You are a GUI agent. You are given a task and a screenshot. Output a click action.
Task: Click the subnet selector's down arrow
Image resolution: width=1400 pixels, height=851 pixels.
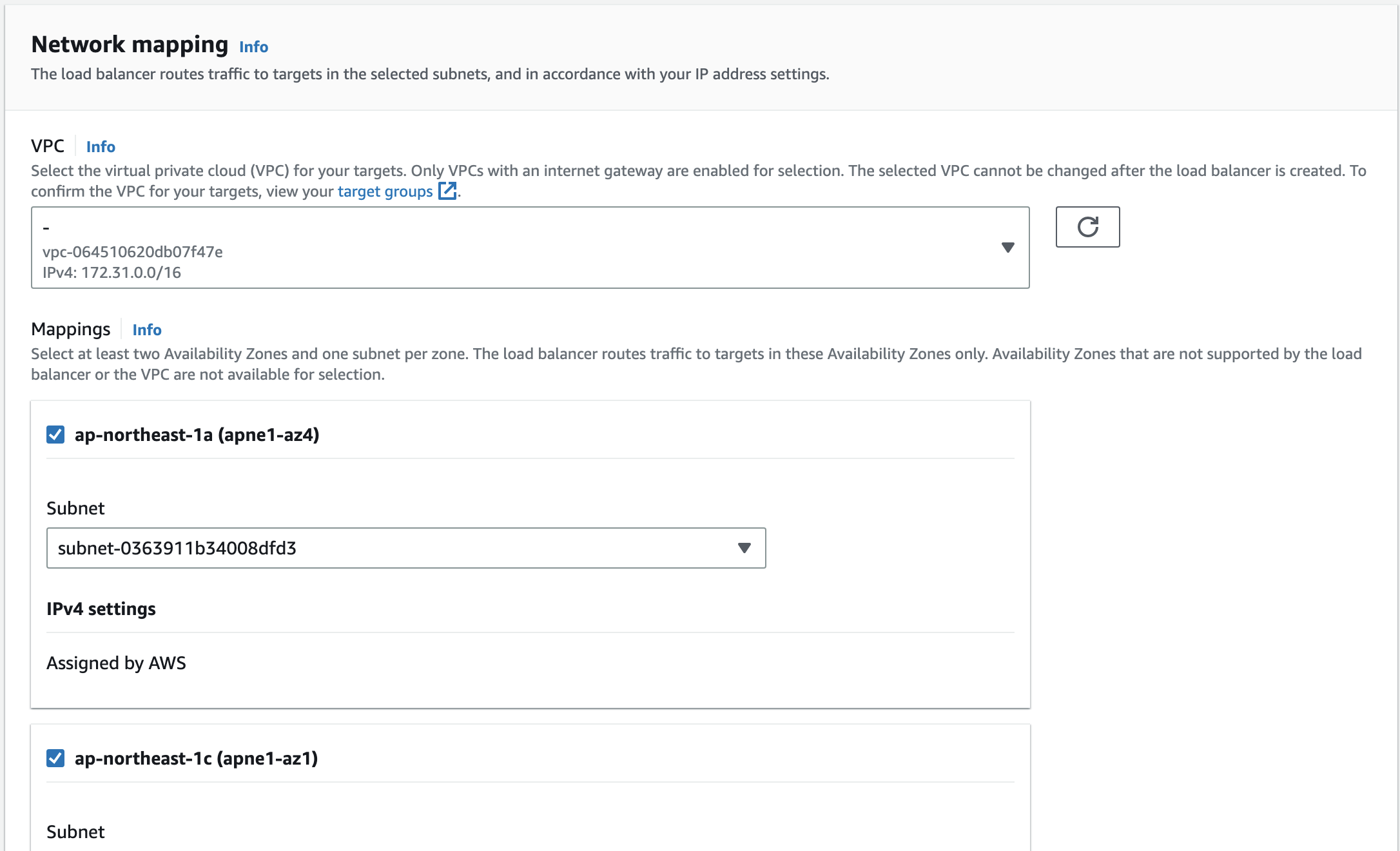tap(744, 548)
